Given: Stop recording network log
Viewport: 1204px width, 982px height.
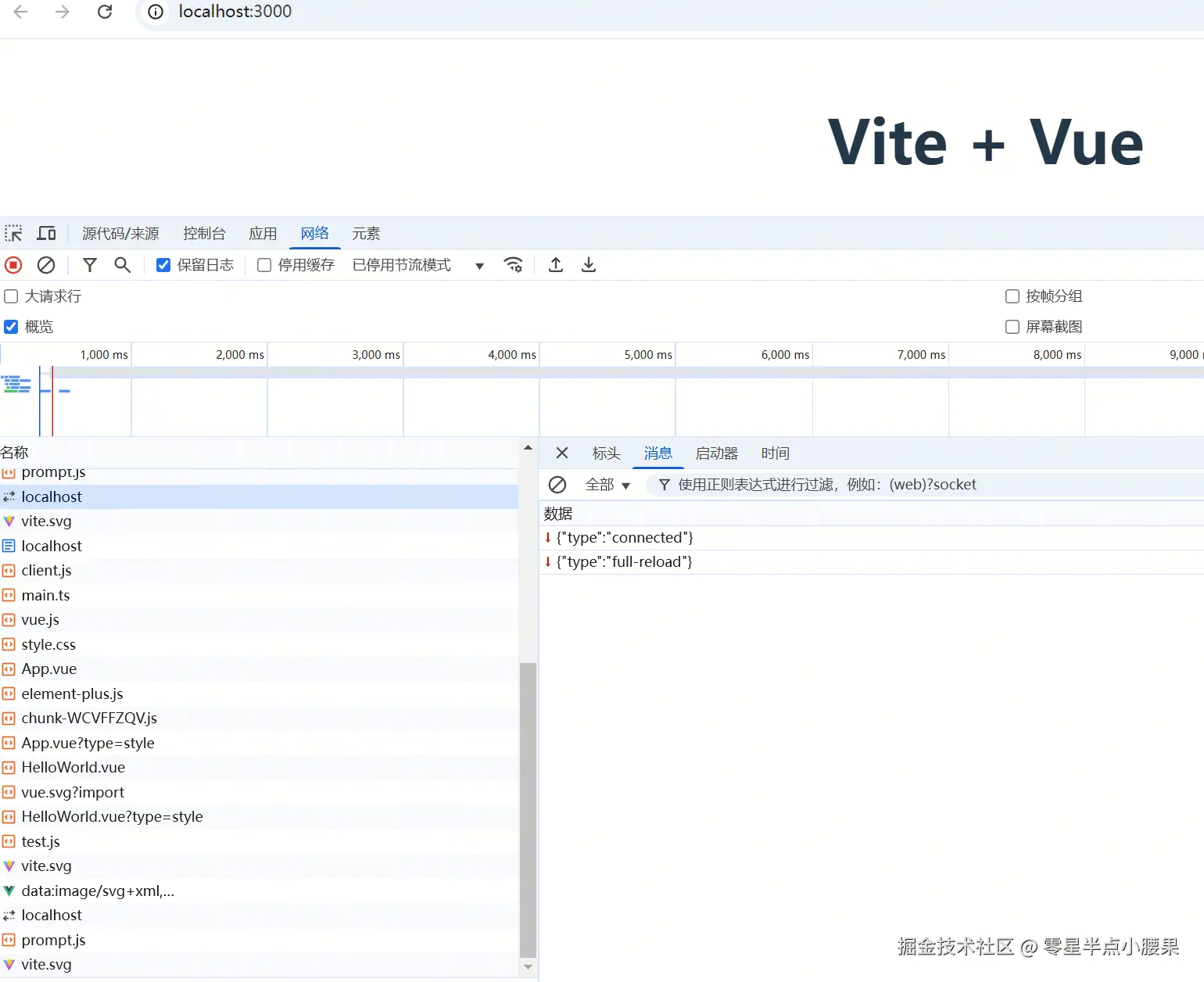Looking at the screenshot, I should pos(13,265).
